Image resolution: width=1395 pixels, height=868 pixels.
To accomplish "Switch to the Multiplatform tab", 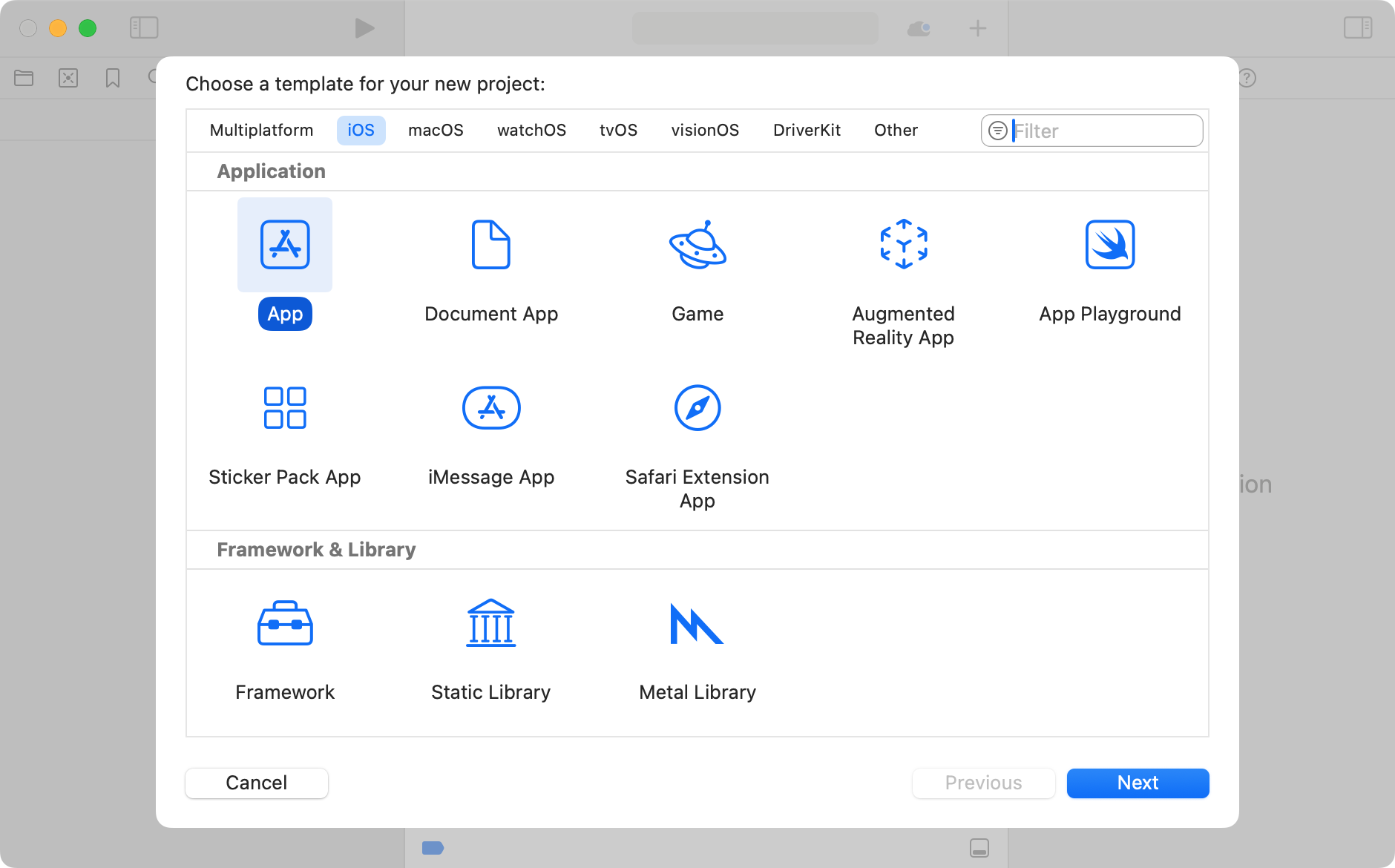I will [x=261, y=131].
